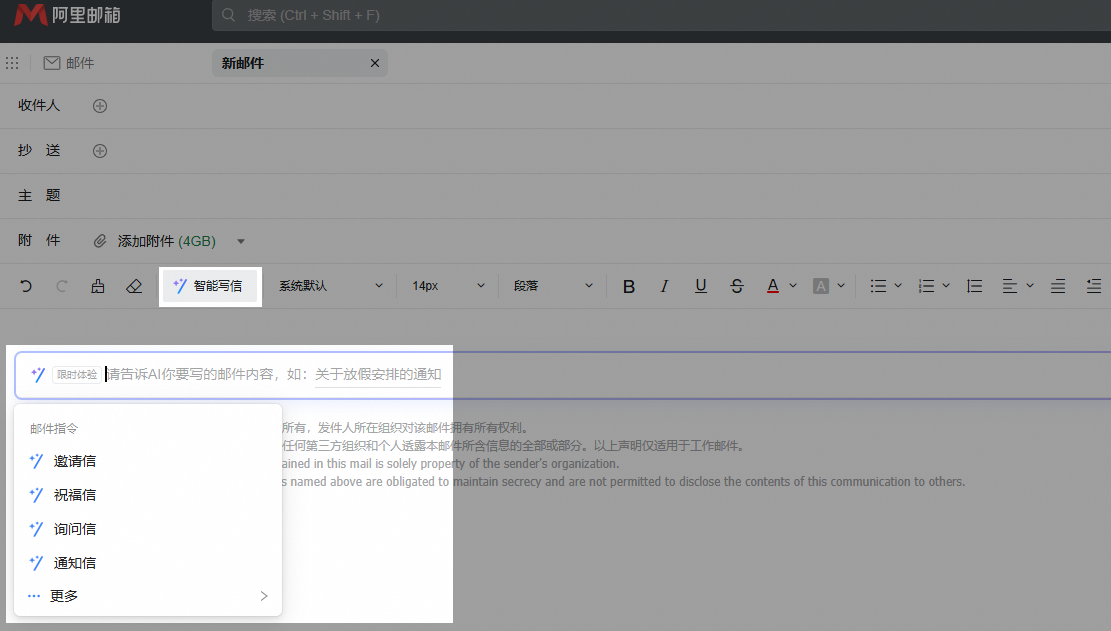Toggle bold formatting
Screen dimensions: 1111x631
[x=629, y=286]
